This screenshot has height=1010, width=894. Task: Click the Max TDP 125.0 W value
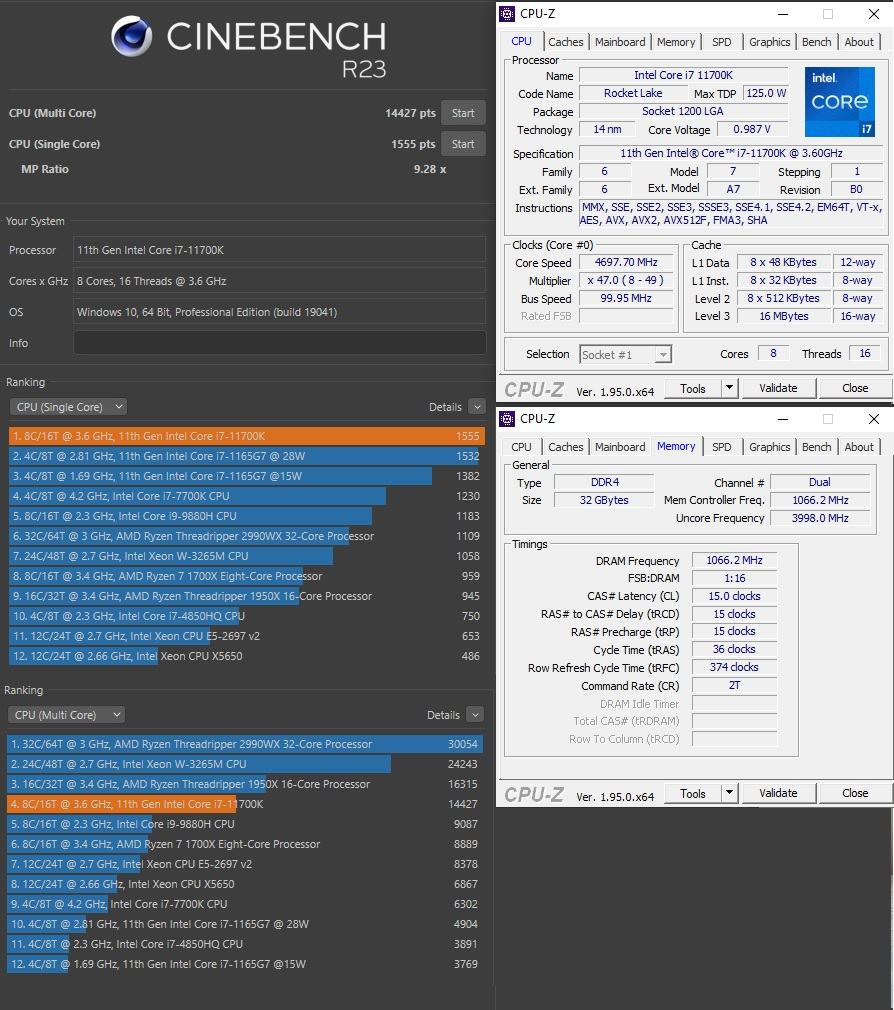[766, 93]
